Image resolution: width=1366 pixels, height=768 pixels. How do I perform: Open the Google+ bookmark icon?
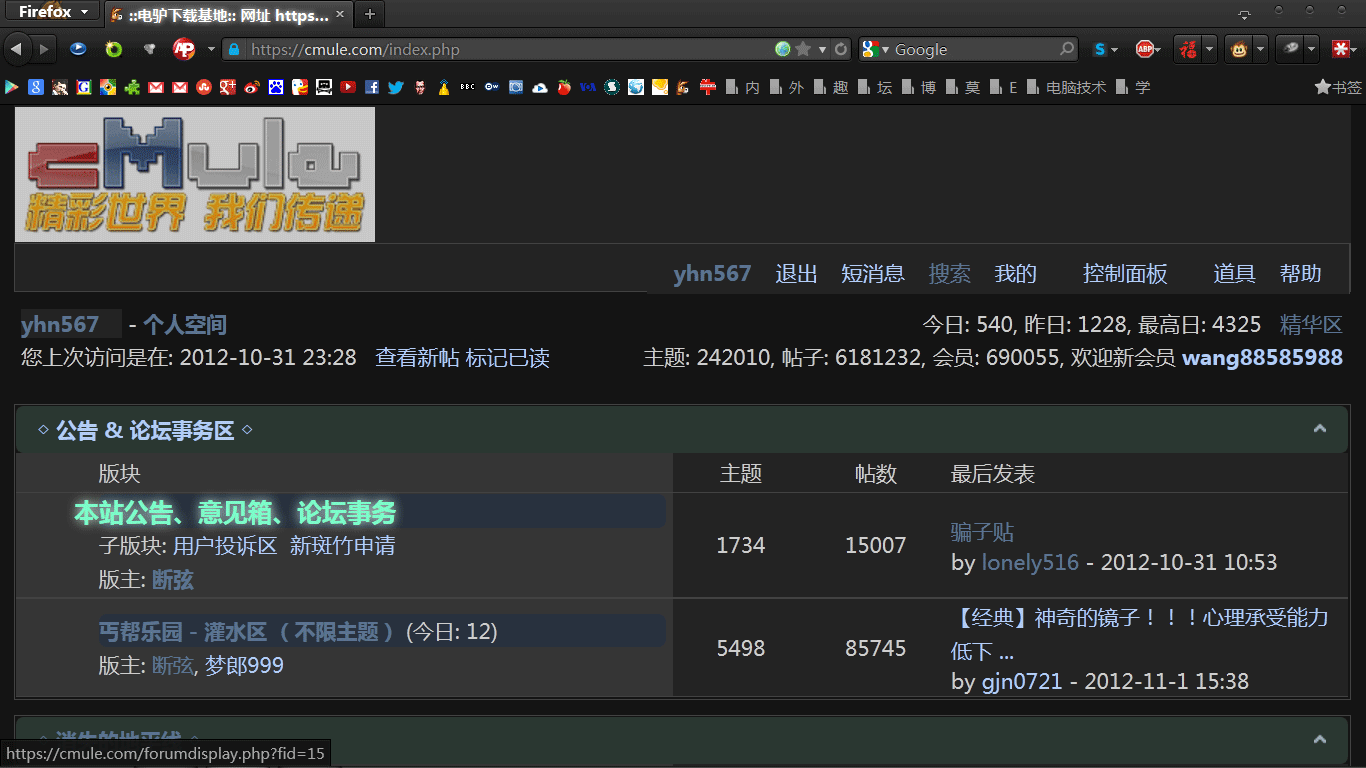click(x=227, y=87)
